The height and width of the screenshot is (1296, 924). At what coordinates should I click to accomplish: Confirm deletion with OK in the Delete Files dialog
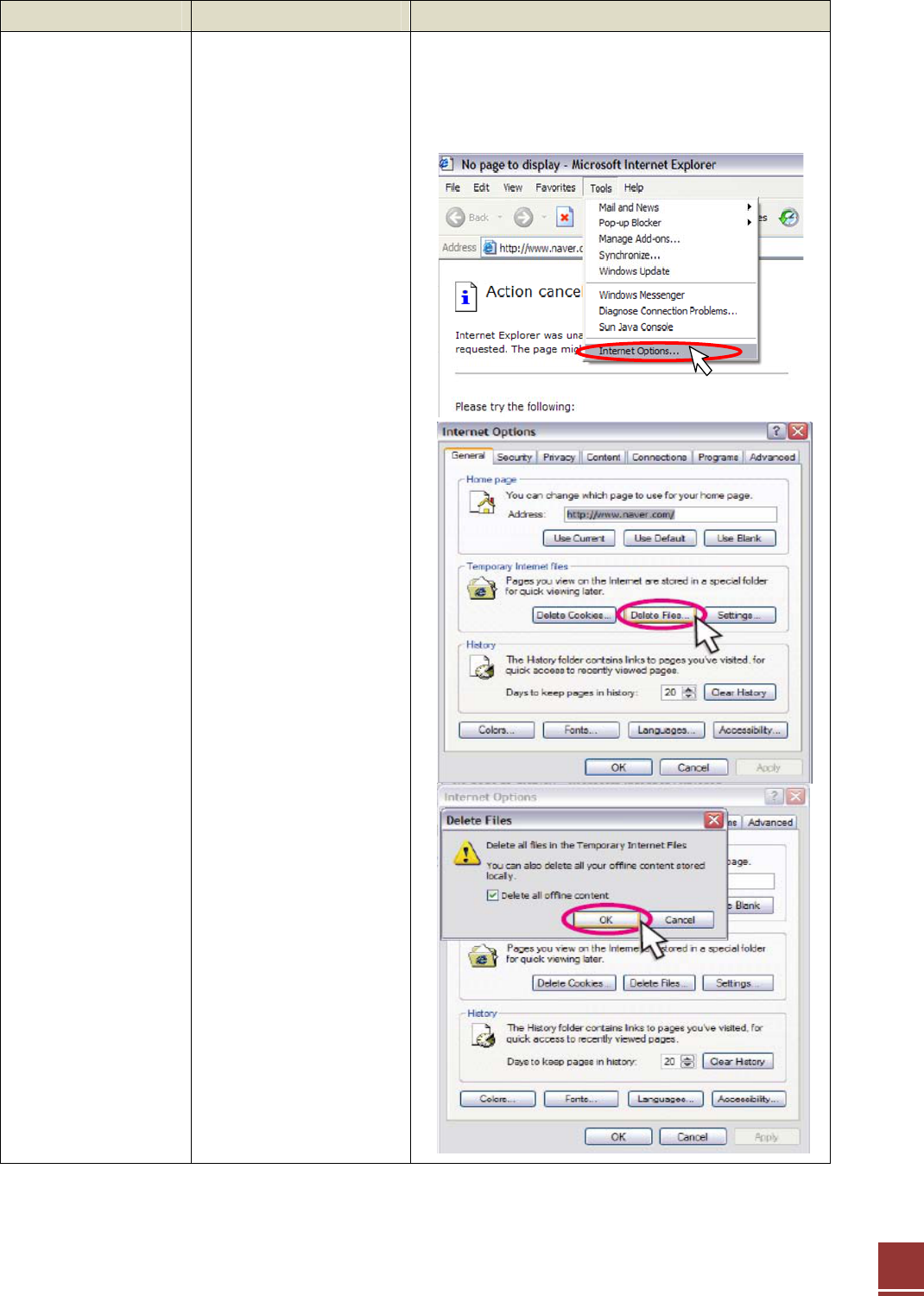click(605, 919)
